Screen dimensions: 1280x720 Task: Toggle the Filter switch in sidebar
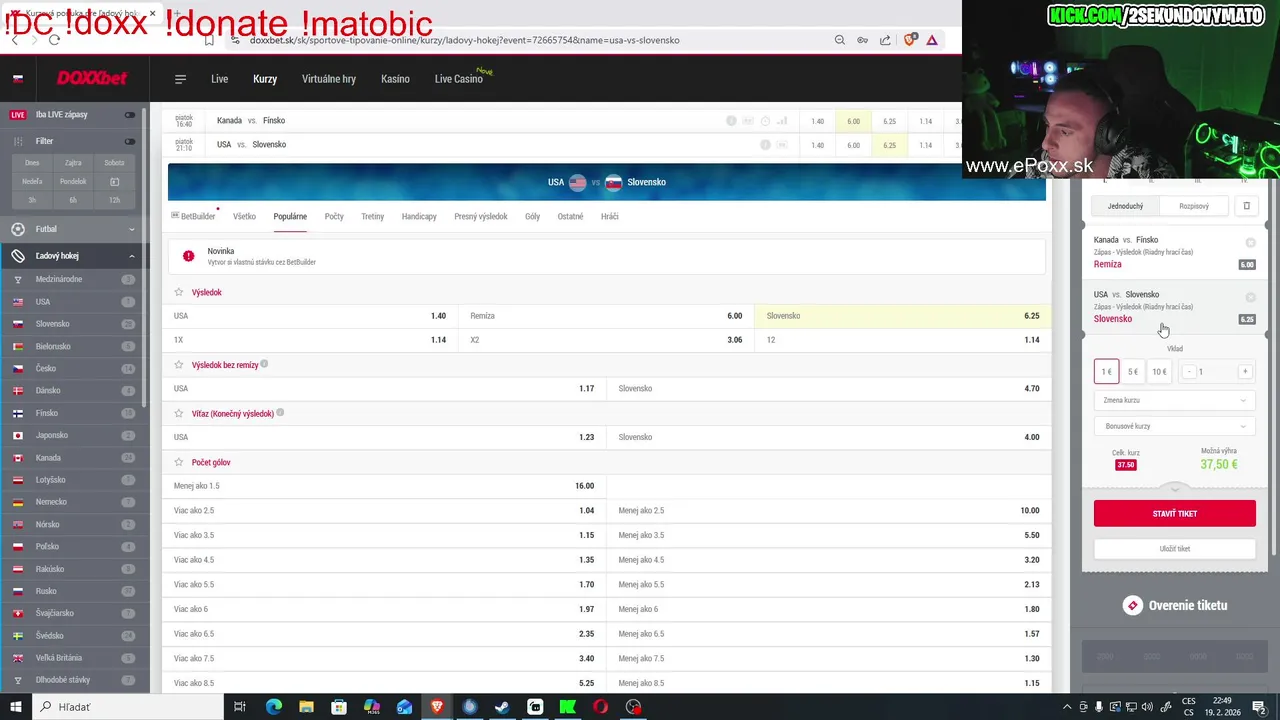pyautogui.click(x=129, y=141)
